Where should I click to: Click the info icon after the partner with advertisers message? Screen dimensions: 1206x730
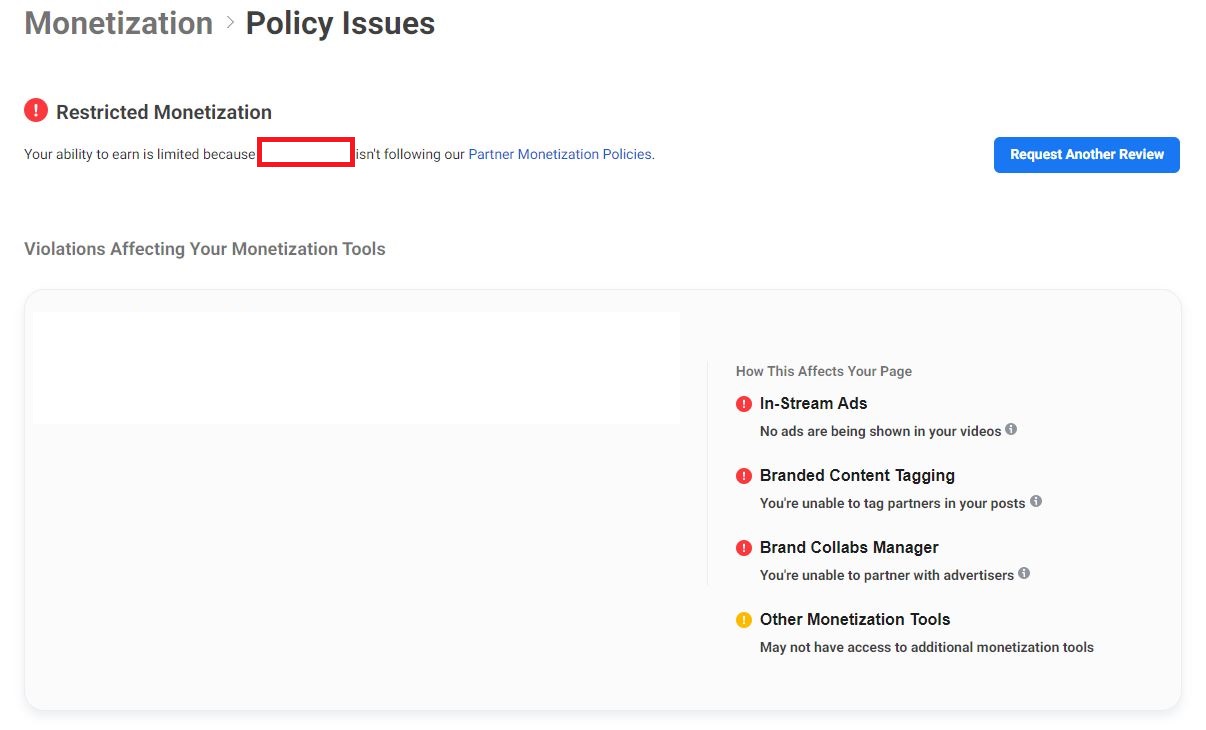tap(1024, 574)
